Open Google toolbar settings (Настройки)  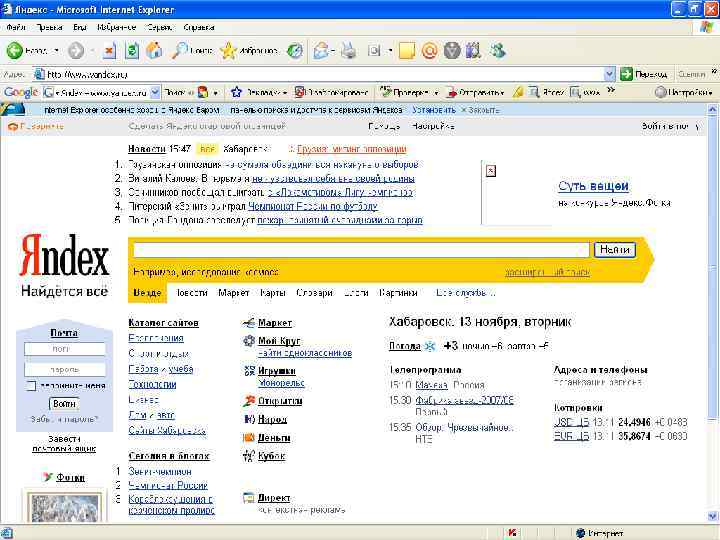[x=684, y=92]
